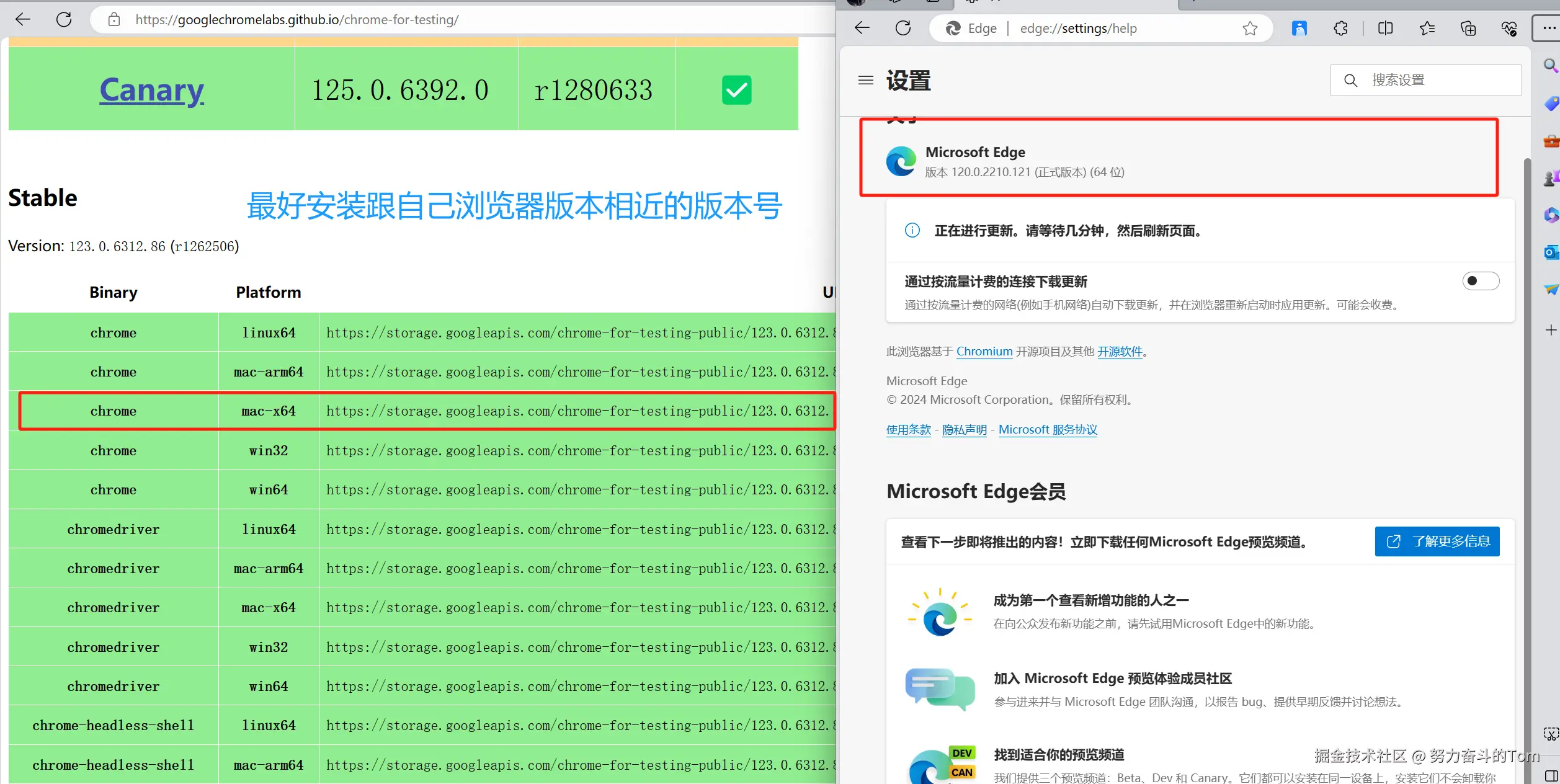Click the win32 cell in the chrome row
The width and height of the screenshot is (1560, 784).
(269, 450)
